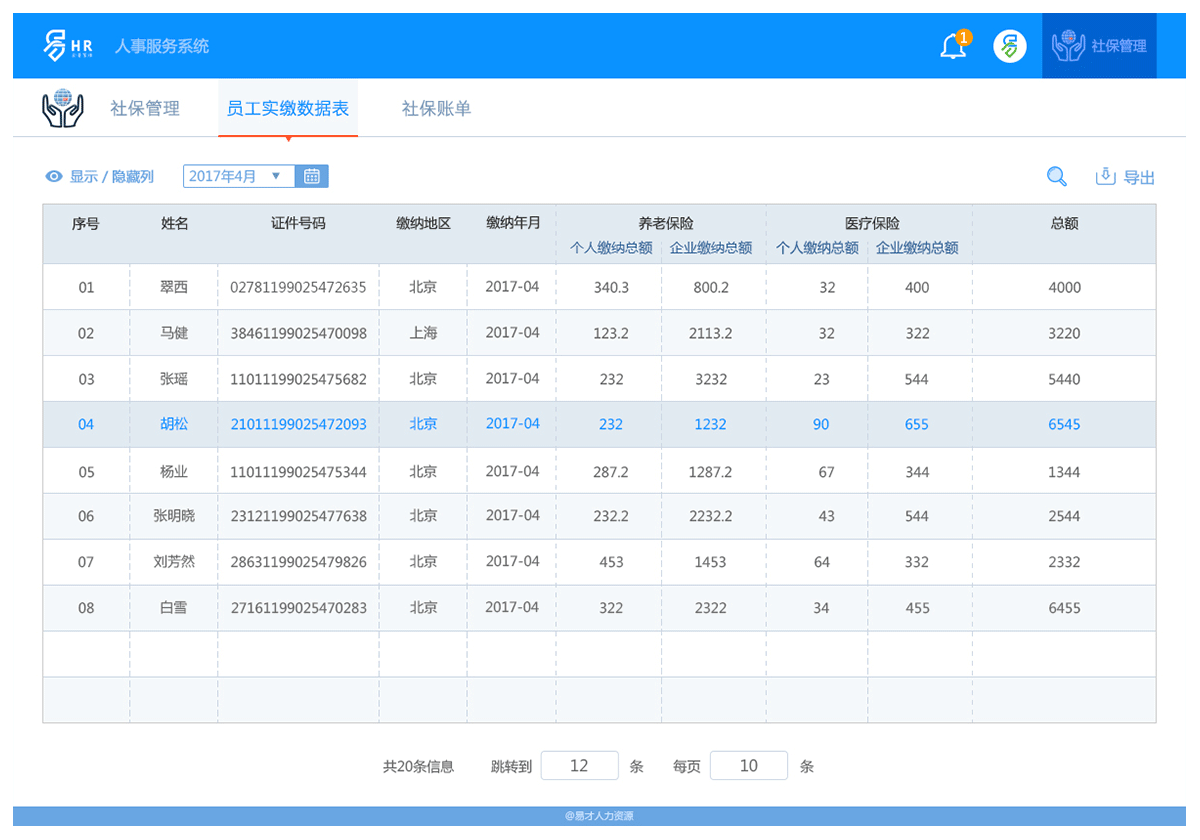Select the employee name 张明晓
Screen dimensions: 1200x840
(174, 516)
